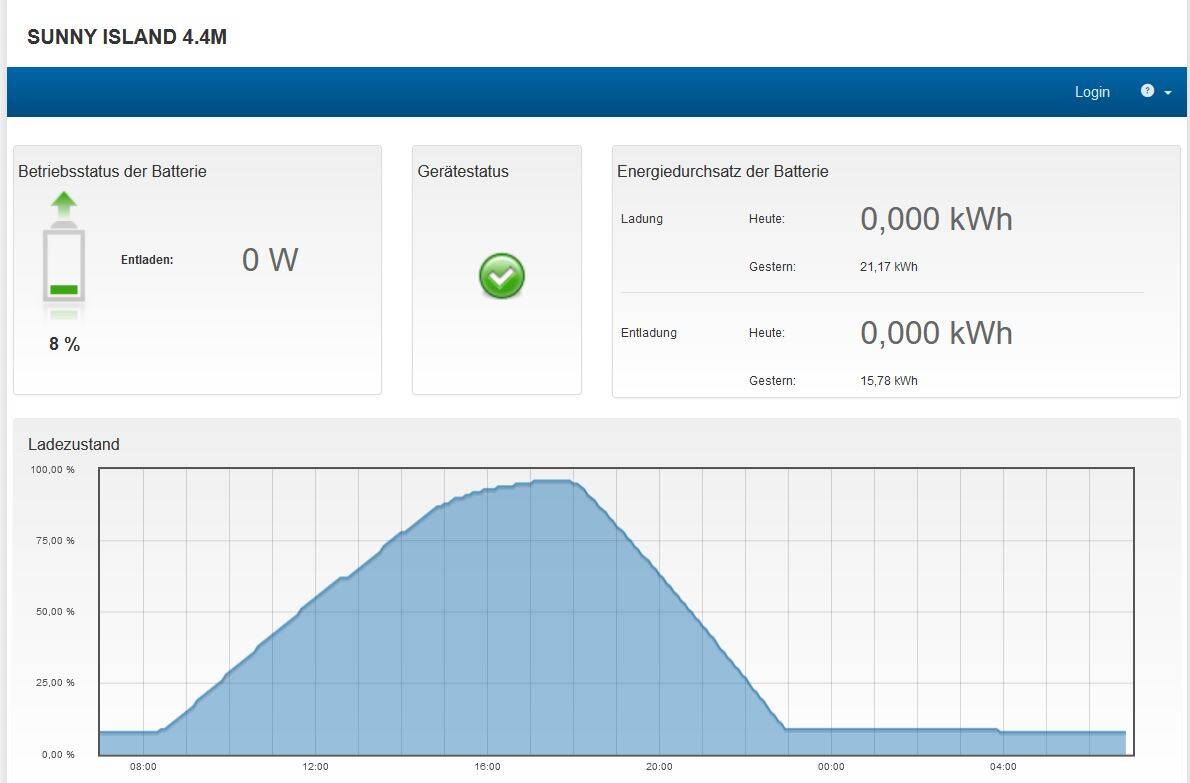This screenshot has width=1190, height=783.
Task: Click the chart peak near 17:00
Action: click(552, 481)
